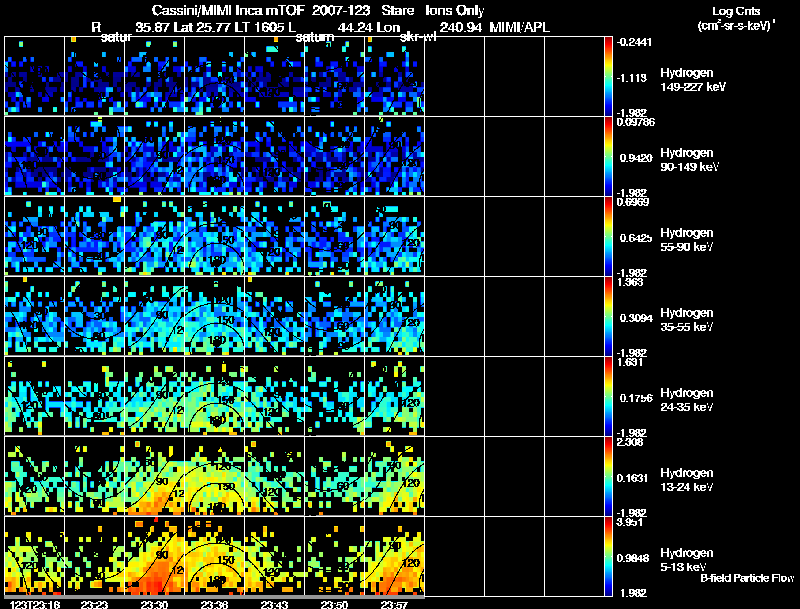Image resolution: width=800 pixels, height=609 pixels.
Task: Select the 23:43 time label
Action: click(x=274, y=604)
